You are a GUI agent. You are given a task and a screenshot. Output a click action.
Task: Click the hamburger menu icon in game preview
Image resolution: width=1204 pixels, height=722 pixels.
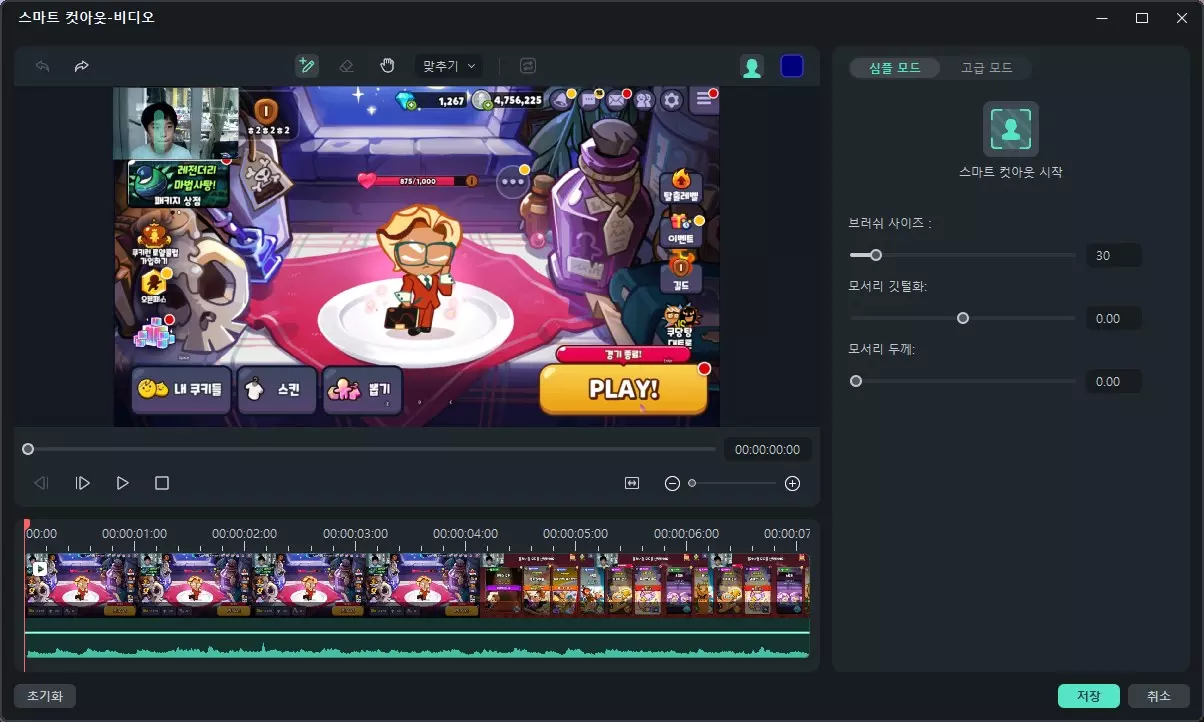point(706,98)
